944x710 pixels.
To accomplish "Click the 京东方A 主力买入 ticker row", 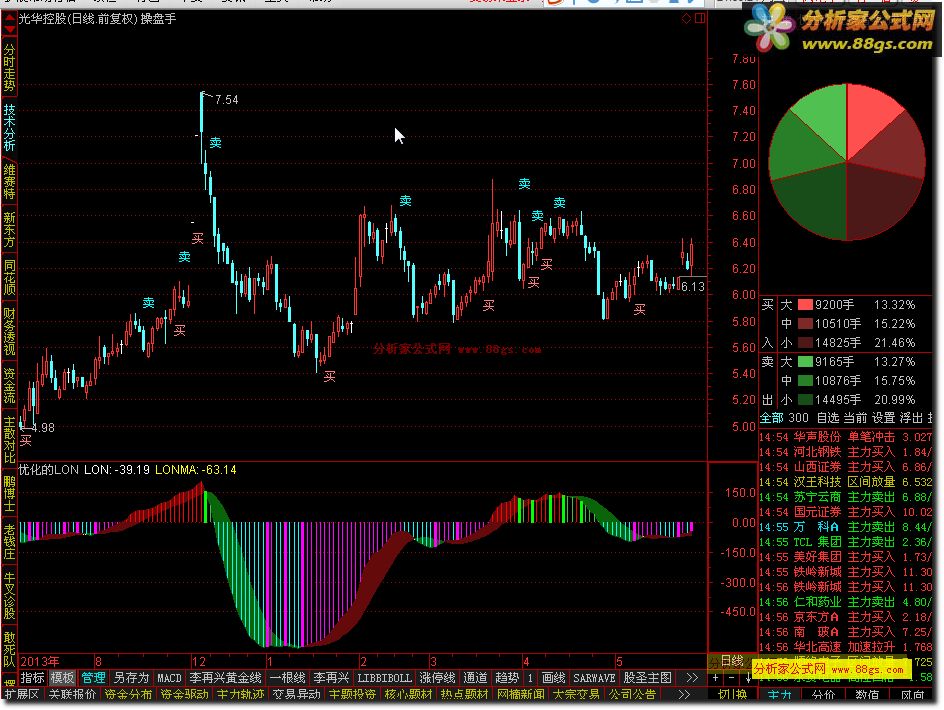I will 845,617.
